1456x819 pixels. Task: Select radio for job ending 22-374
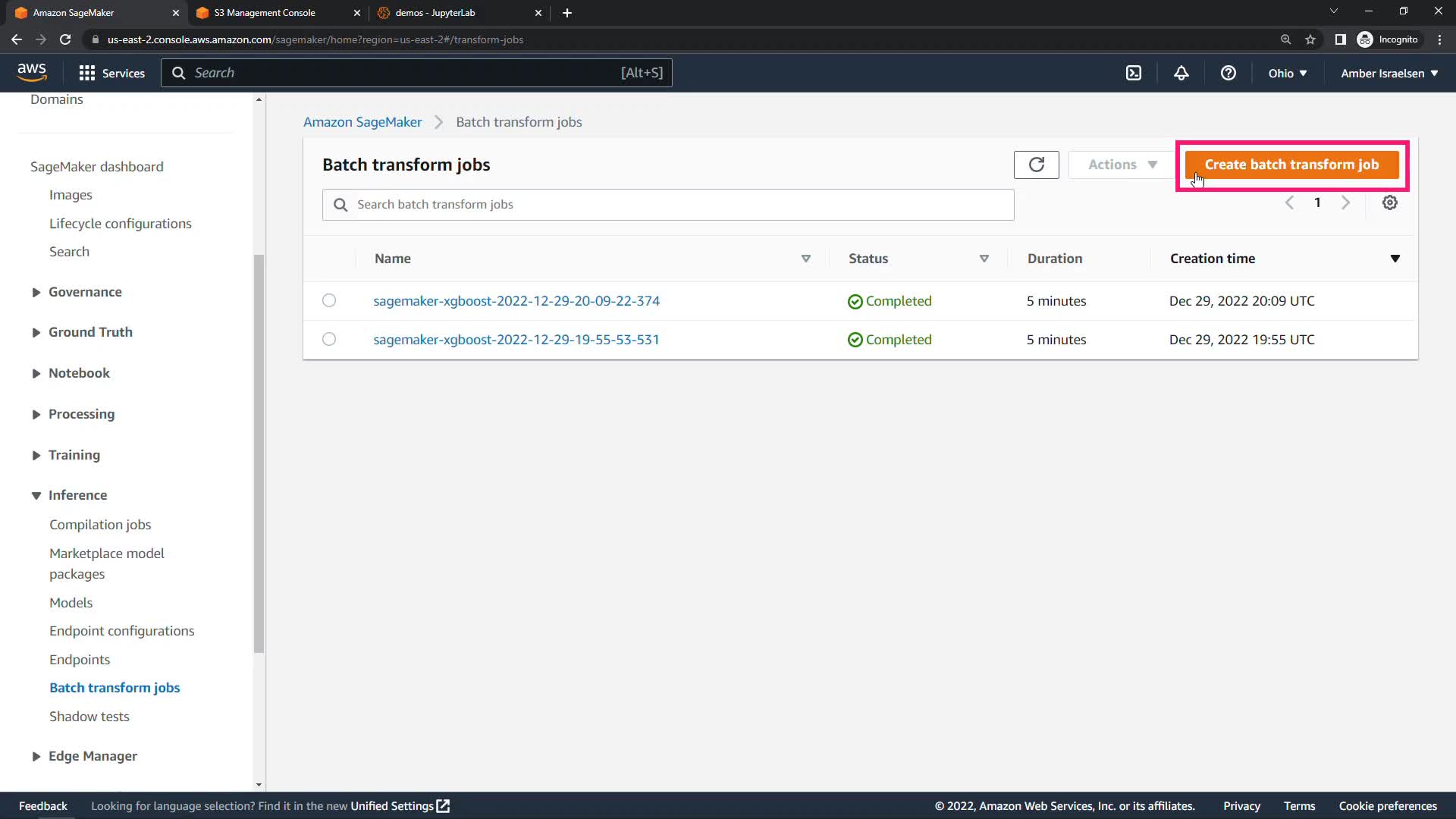(x=329, y=300)
